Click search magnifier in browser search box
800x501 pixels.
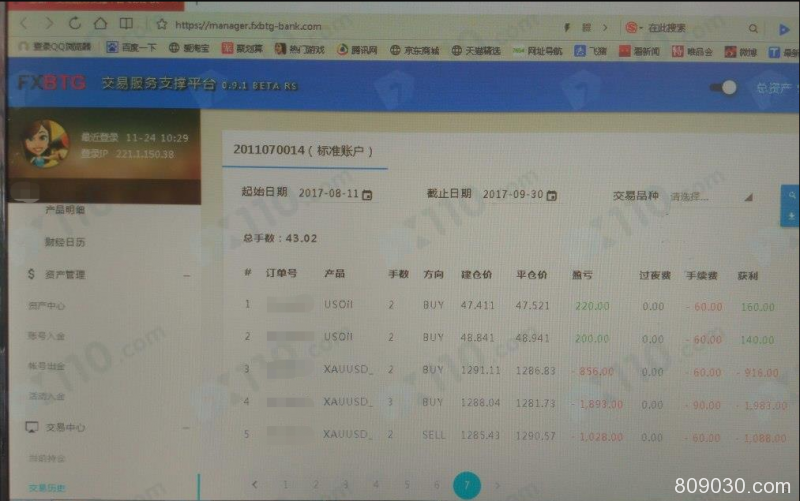tap(753, 29)
